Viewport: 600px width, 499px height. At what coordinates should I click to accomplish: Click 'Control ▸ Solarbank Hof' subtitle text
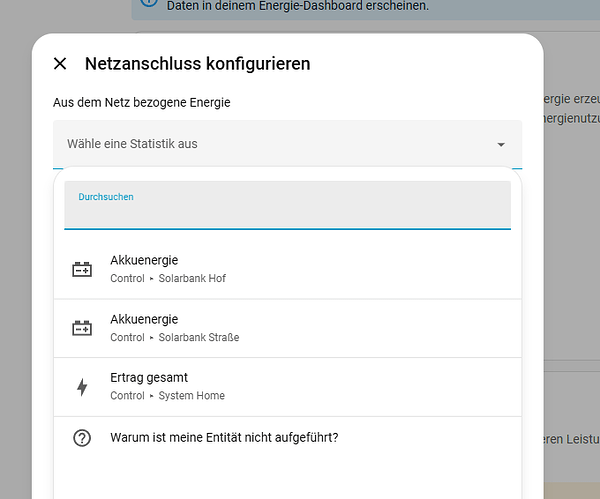click(168, 278)
